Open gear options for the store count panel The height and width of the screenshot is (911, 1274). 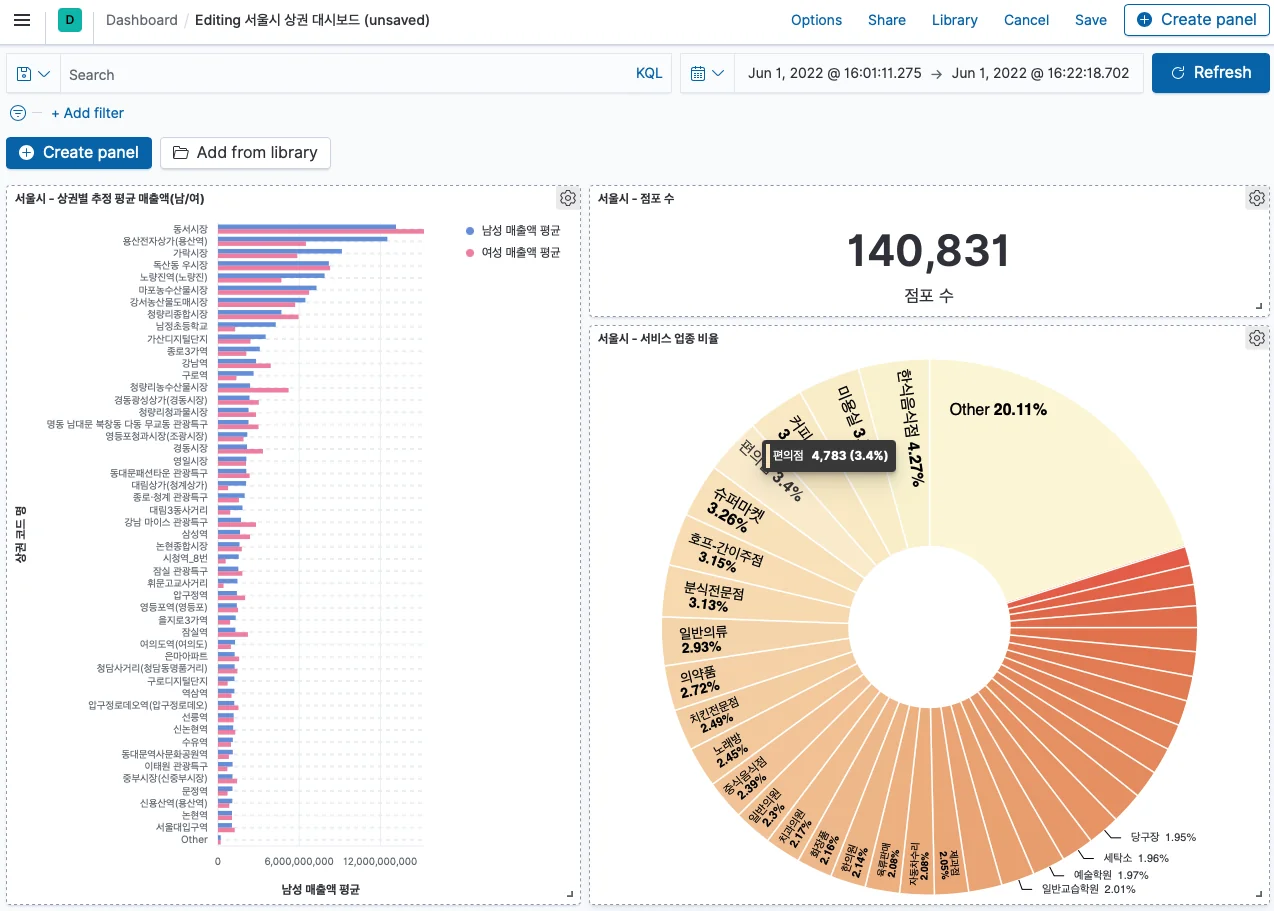click(1257, 198)
